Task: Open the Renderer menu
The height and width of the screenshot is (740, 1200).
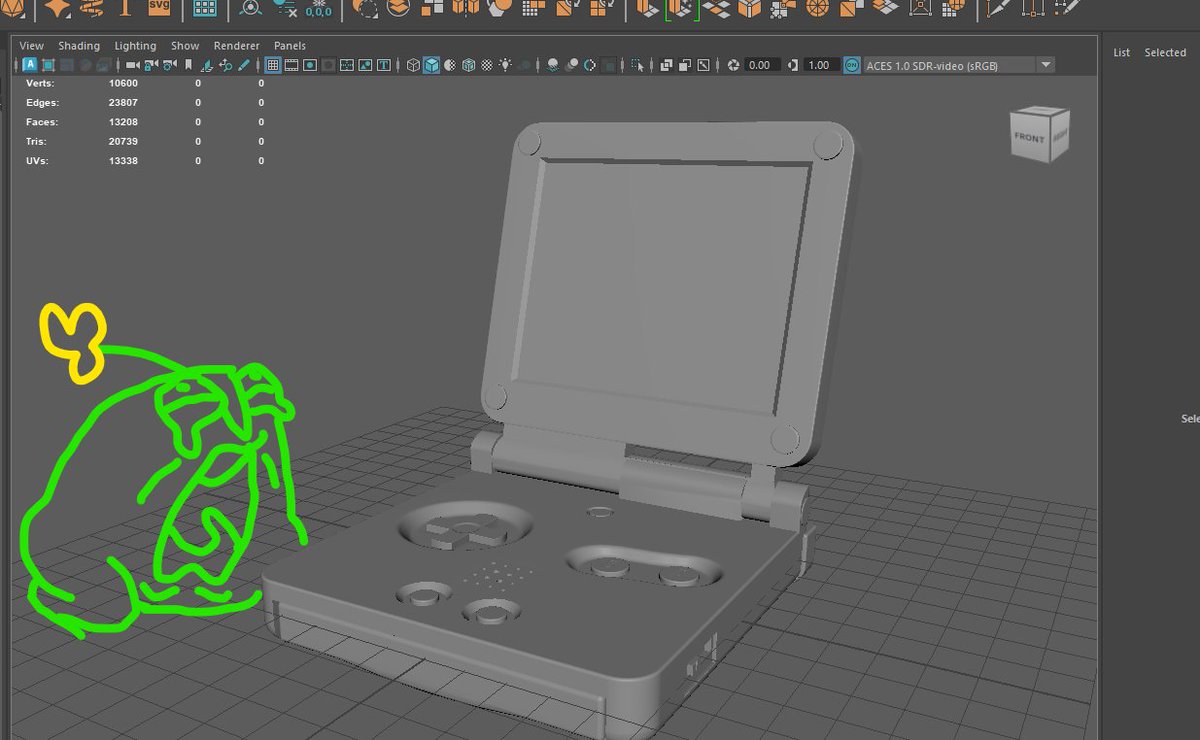Action: (237, 46)
